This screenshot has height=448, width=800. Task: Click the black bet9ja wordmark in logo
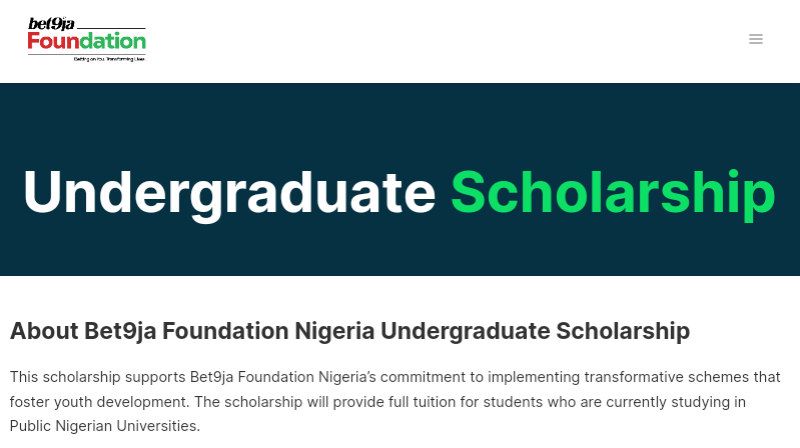point(52,24)
